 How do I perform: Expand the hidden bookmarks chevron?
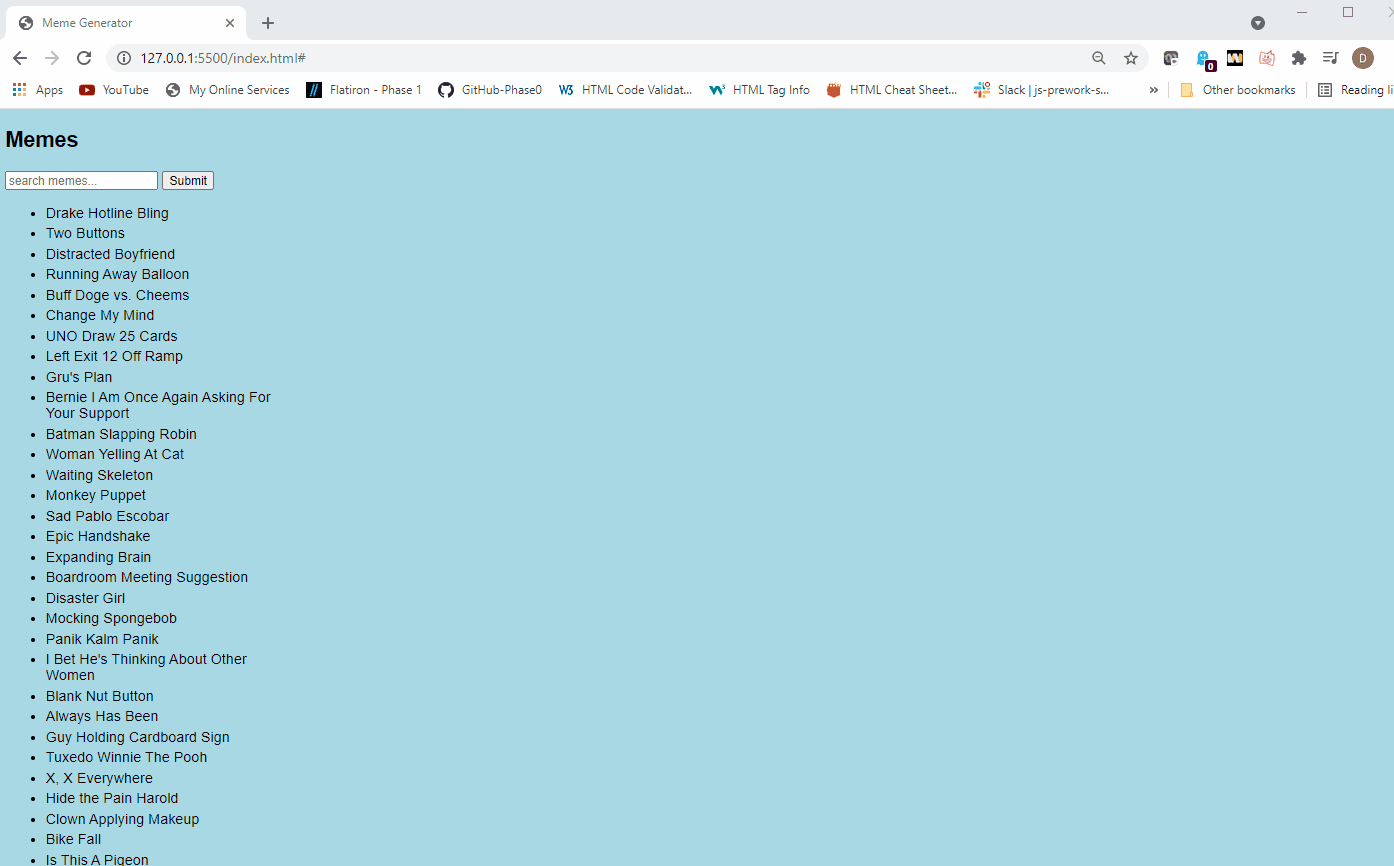1153,90
